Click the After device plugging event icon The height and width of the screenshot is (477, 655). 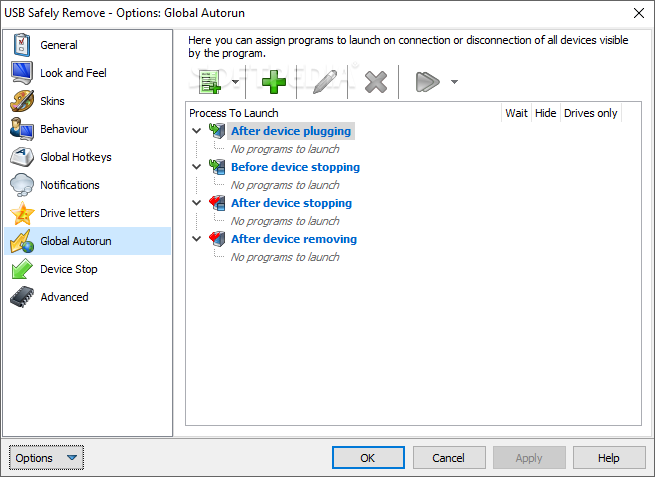217,131
